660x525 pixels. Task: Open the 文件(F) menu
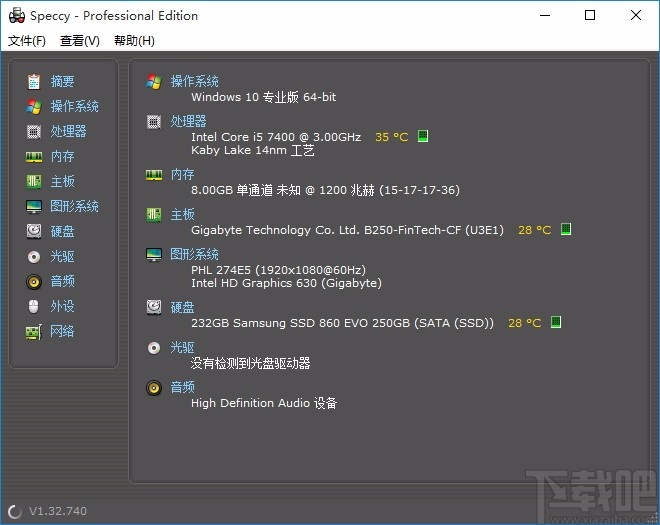27,41
